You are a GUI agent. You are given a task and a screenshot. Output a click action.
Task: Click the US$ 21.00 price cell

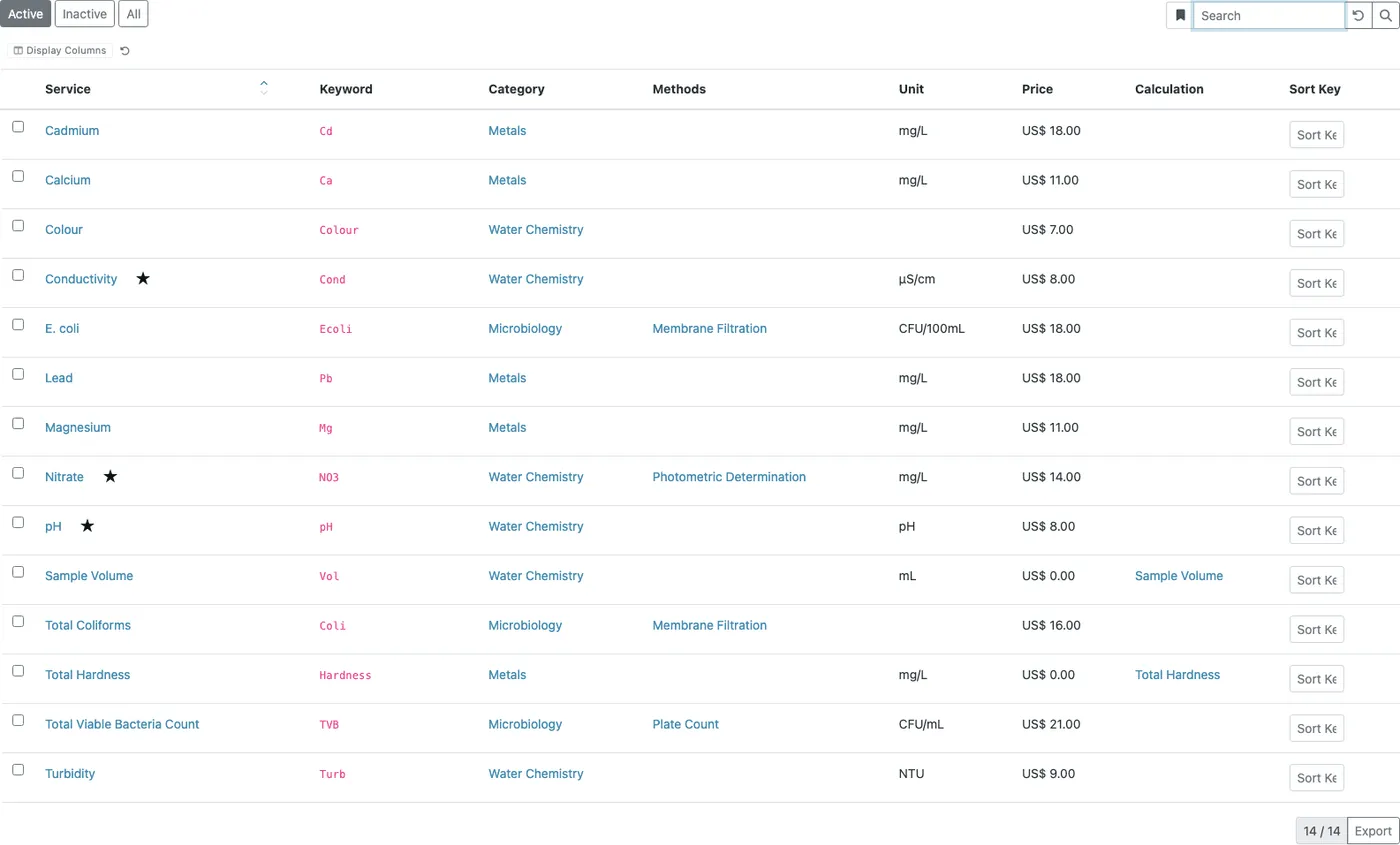click(1052, 724)
